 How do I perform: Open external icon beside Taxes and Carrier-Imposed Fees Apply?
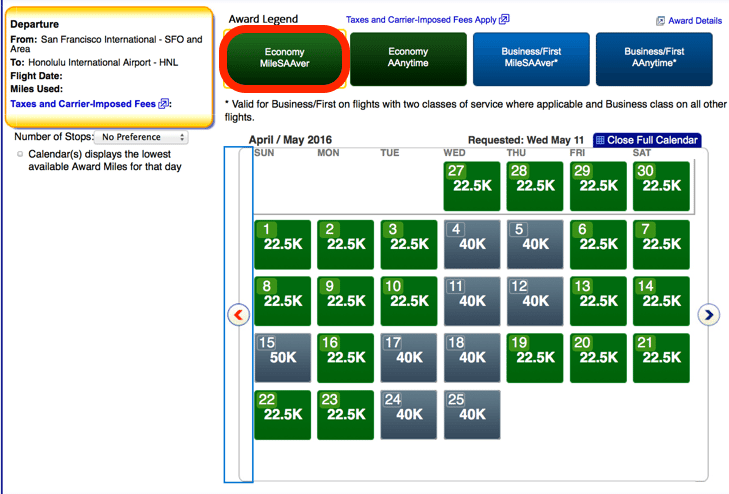coord(504,20)
